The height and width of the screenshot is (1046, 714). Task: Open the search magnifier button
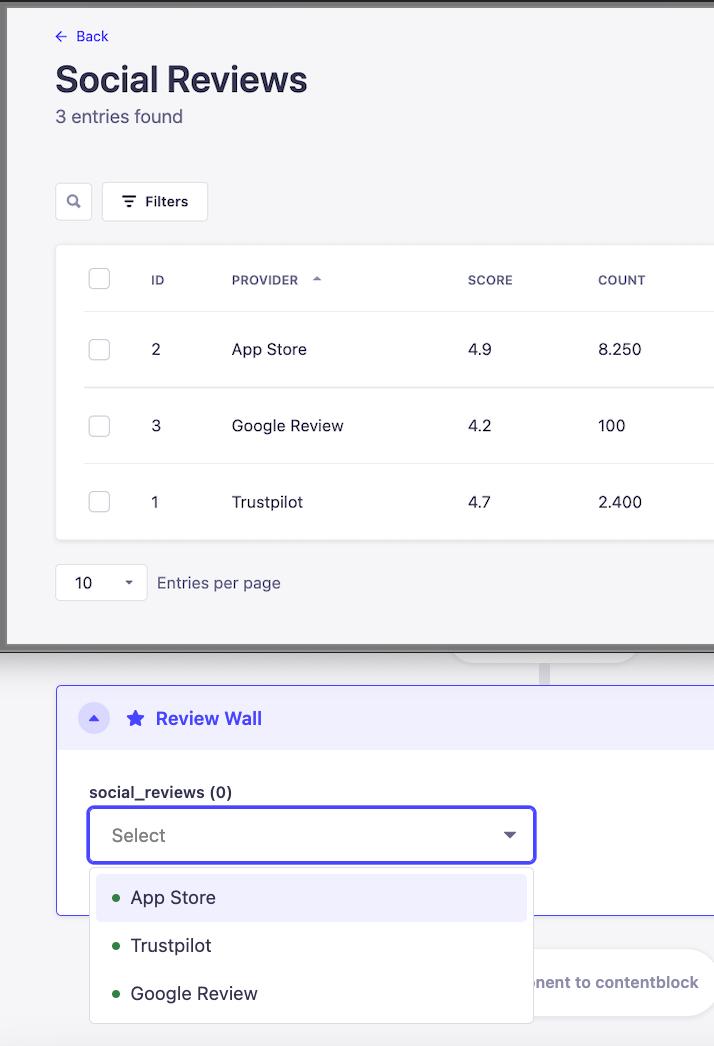tap(73, 201)
